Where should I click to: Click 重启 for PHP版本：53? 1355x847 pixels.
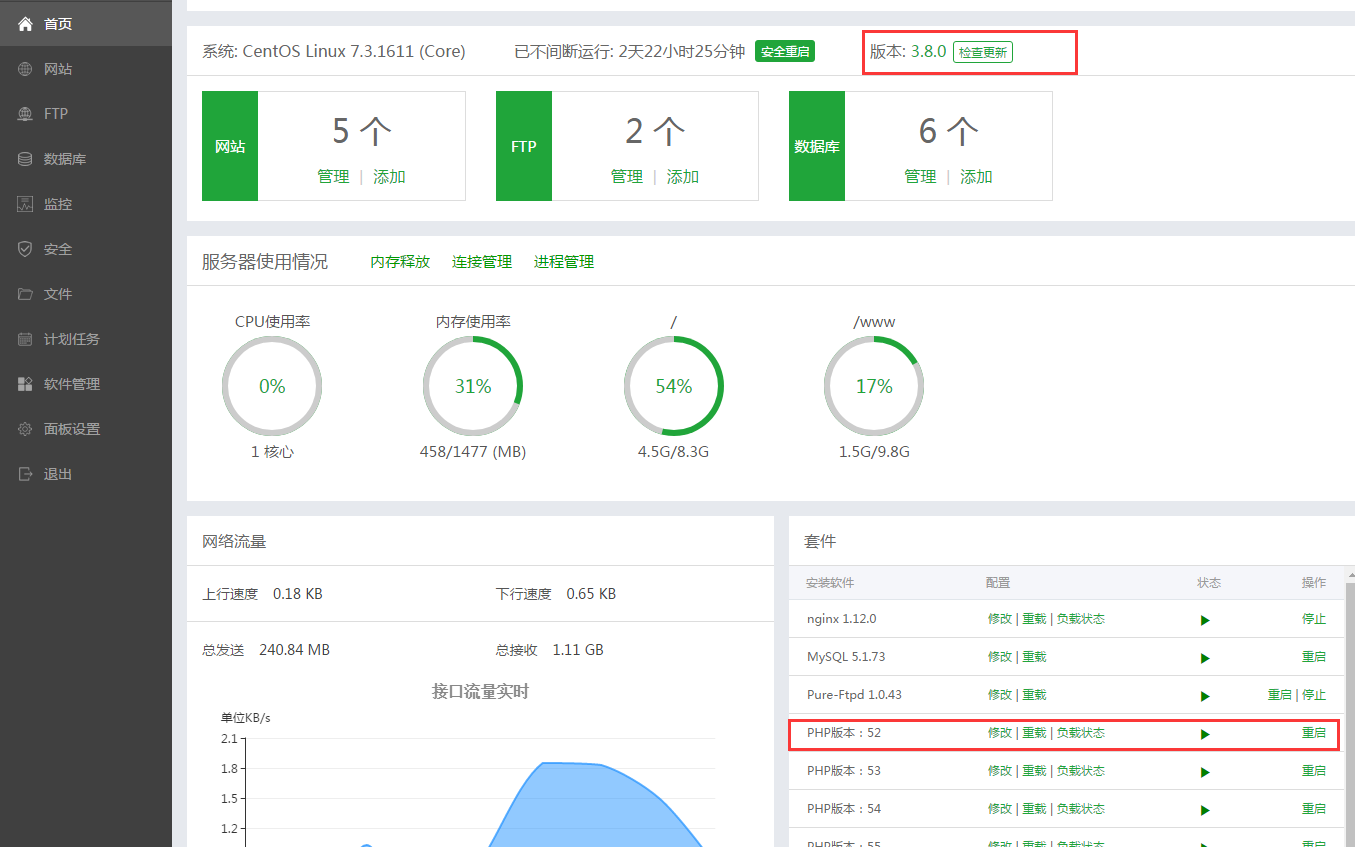(1314, 771)
